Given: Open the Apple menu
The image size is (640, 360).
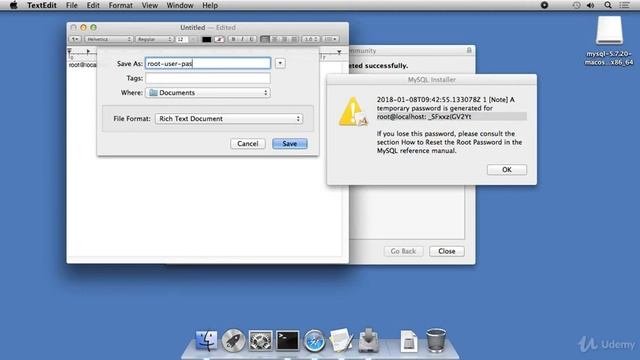Looking at the screenshot, I should [x=13, y=5].
